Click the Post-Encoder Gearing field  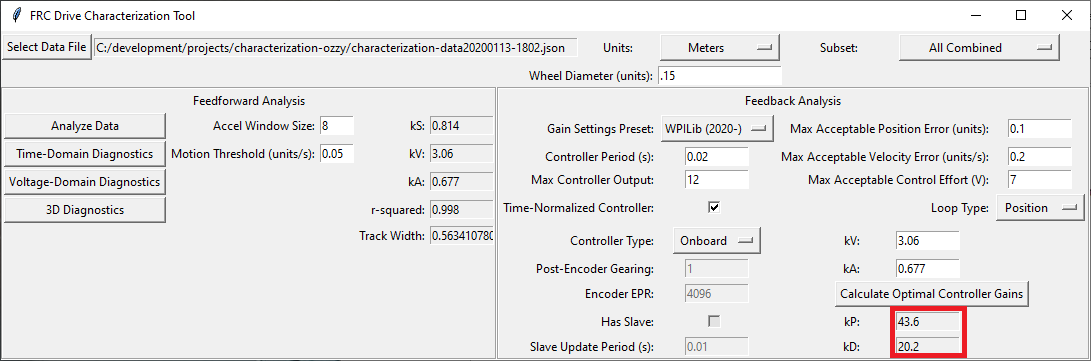point(717,268)
